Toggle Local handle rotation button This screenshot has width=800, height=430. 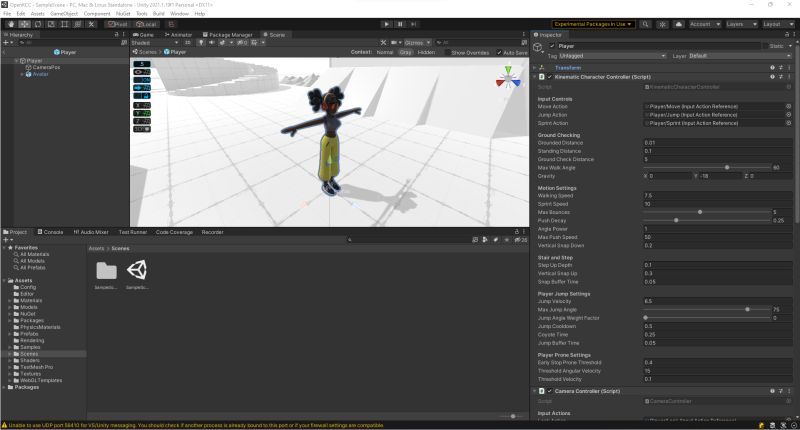(x=146, y=24)
